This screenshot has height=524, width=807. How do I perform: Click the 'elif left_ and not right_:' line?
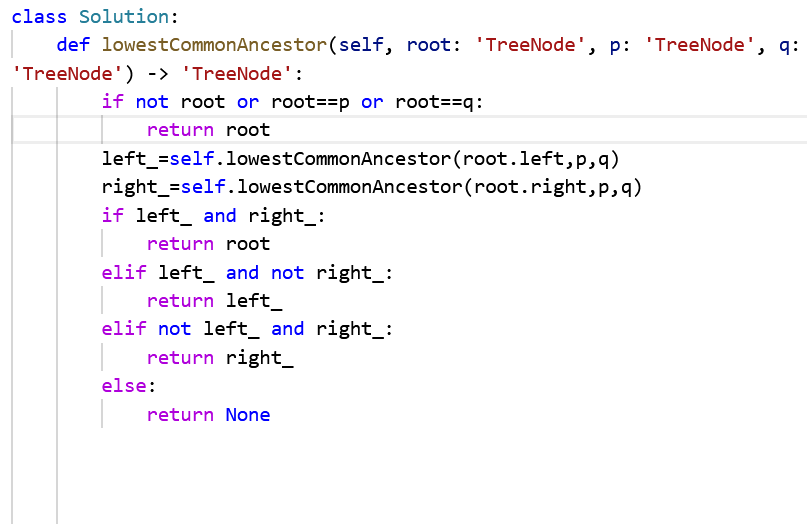click(247, 273)
